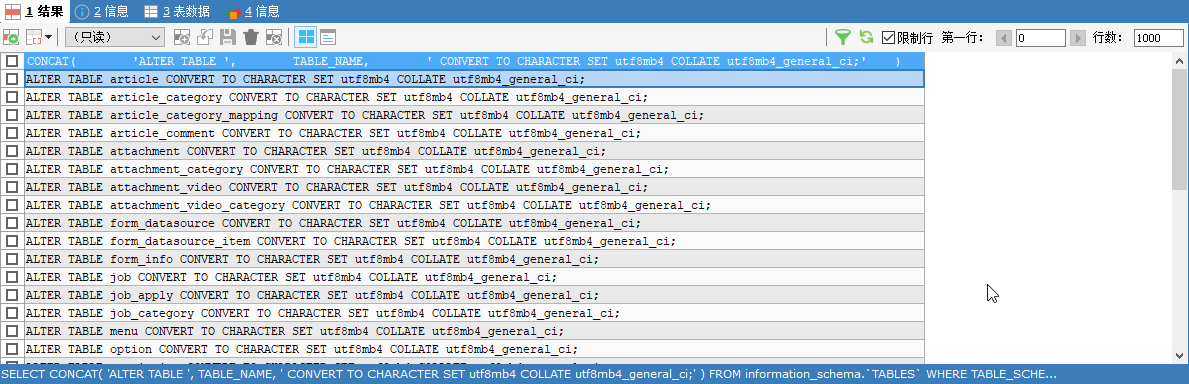The width and height of the screenshot is (1189, 384).
Task: Check the box for the attachment row
Action: point(12,151)
